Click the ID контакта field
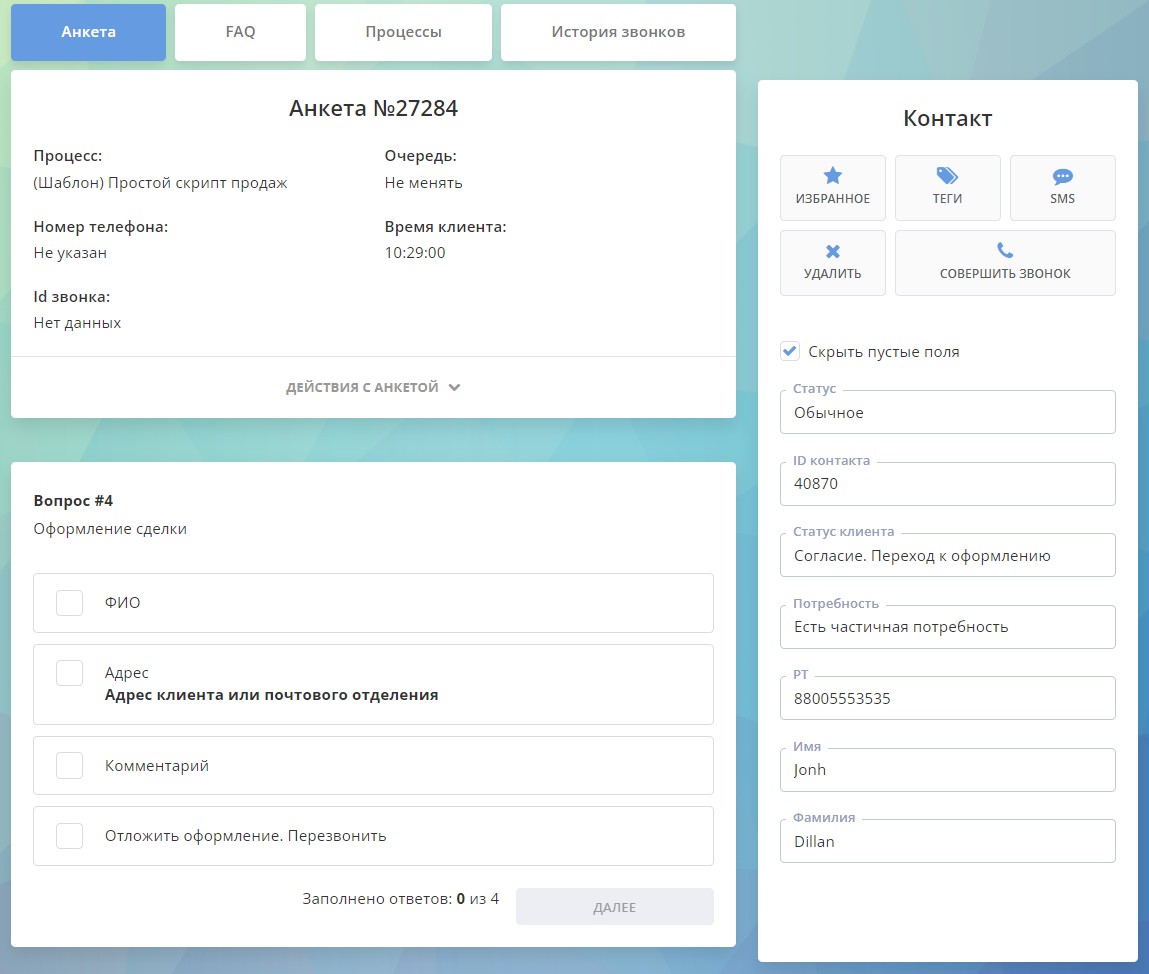The image size is (1149, 974). tap(947, 484)
